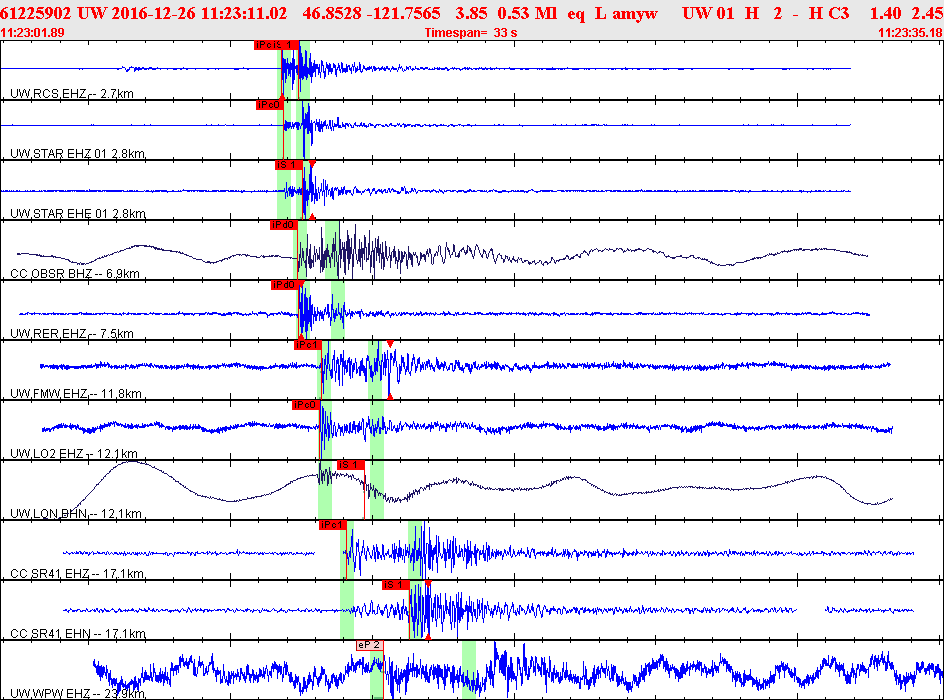The height and width of the screenshot is (700, 944).
Task: Click the CC.SR41.EHZ 17.1km station label
Action: point(77,574)
